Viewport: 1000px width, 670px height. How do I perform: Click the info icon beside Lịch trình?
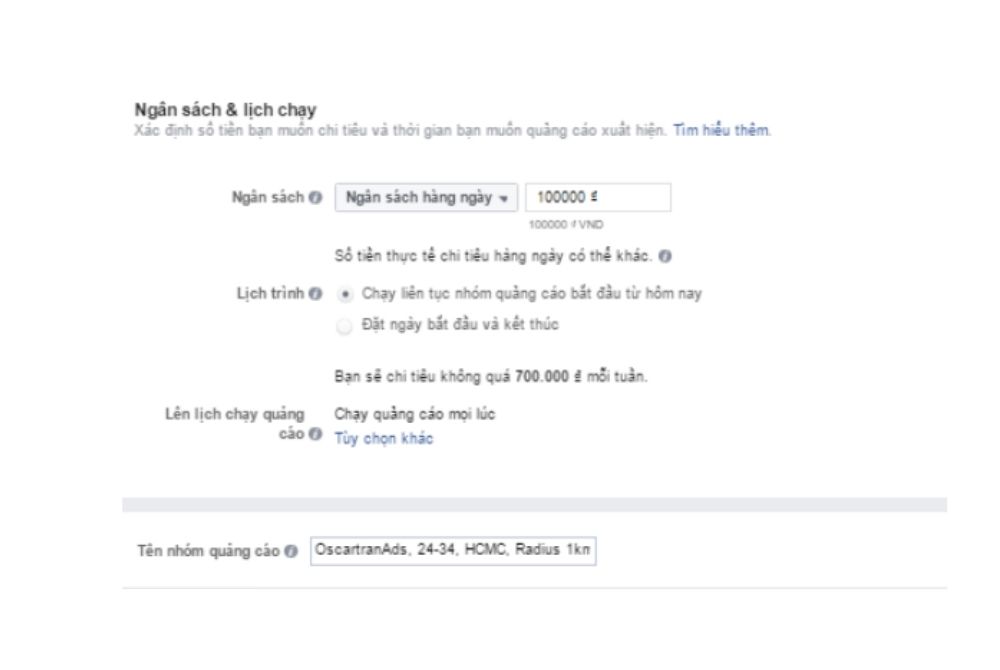pos(315,294)
